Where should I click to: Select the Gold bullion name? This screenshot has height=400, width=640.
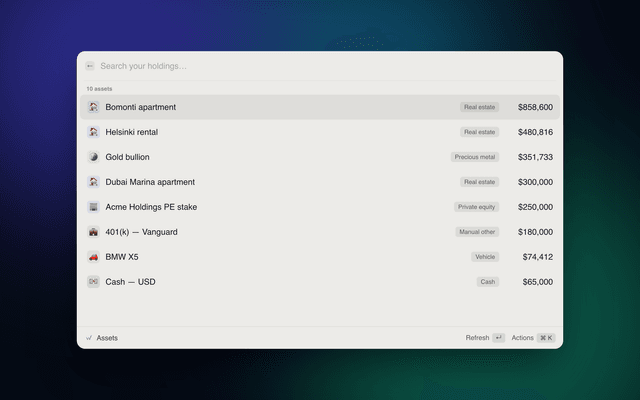pos(127,157)
